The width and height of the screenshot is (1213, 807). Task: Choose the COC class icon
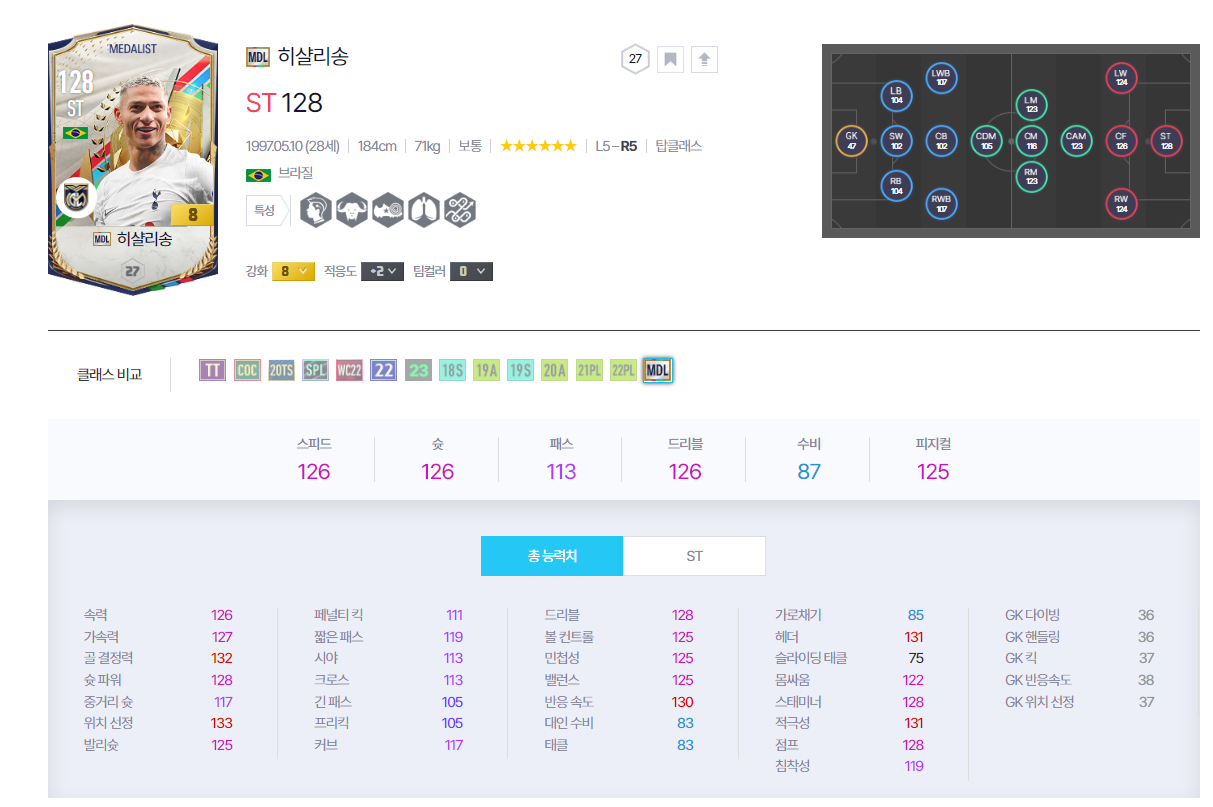pyautogui.click(x=247, y=370)
